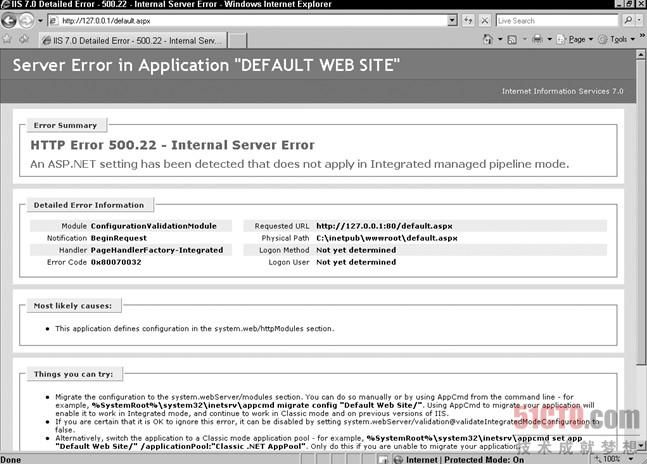Open the Tools menu
This screenshot has height=464, width=647.
pos(617,39)
